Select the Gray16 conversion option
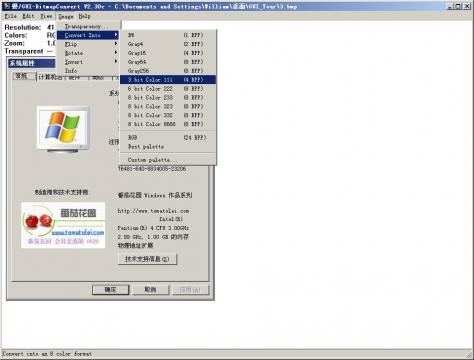Viewport: 474px width, 360px height. [x=168, y=53]
